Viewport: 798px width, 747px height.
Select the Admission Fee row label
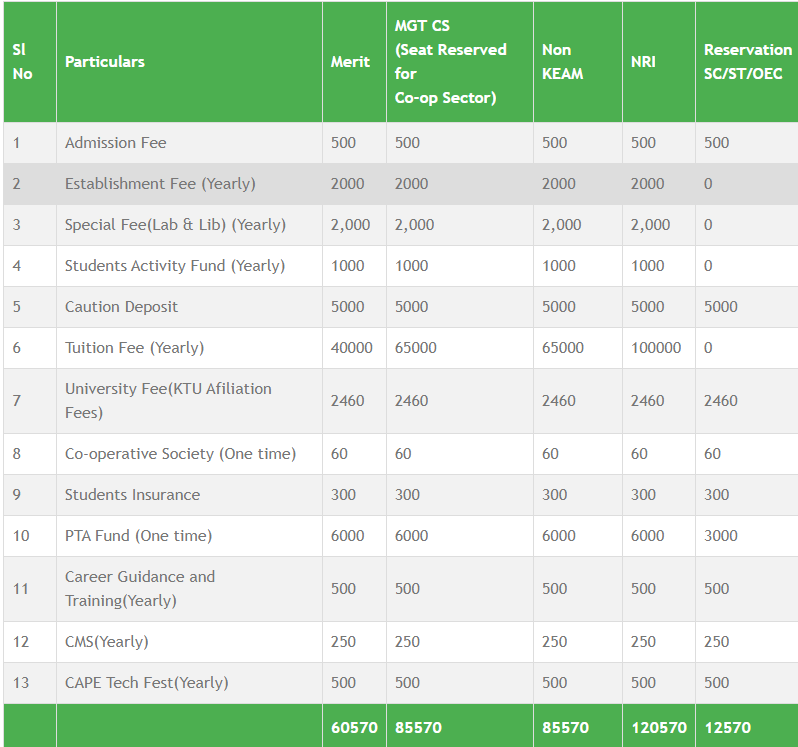(x=116, y=143)
